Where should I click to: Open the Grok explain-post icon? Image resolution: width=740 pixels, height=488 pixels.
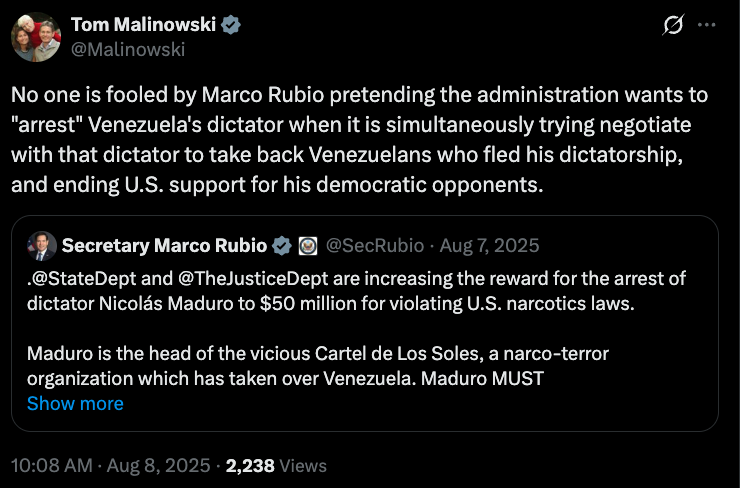(673, 26)
